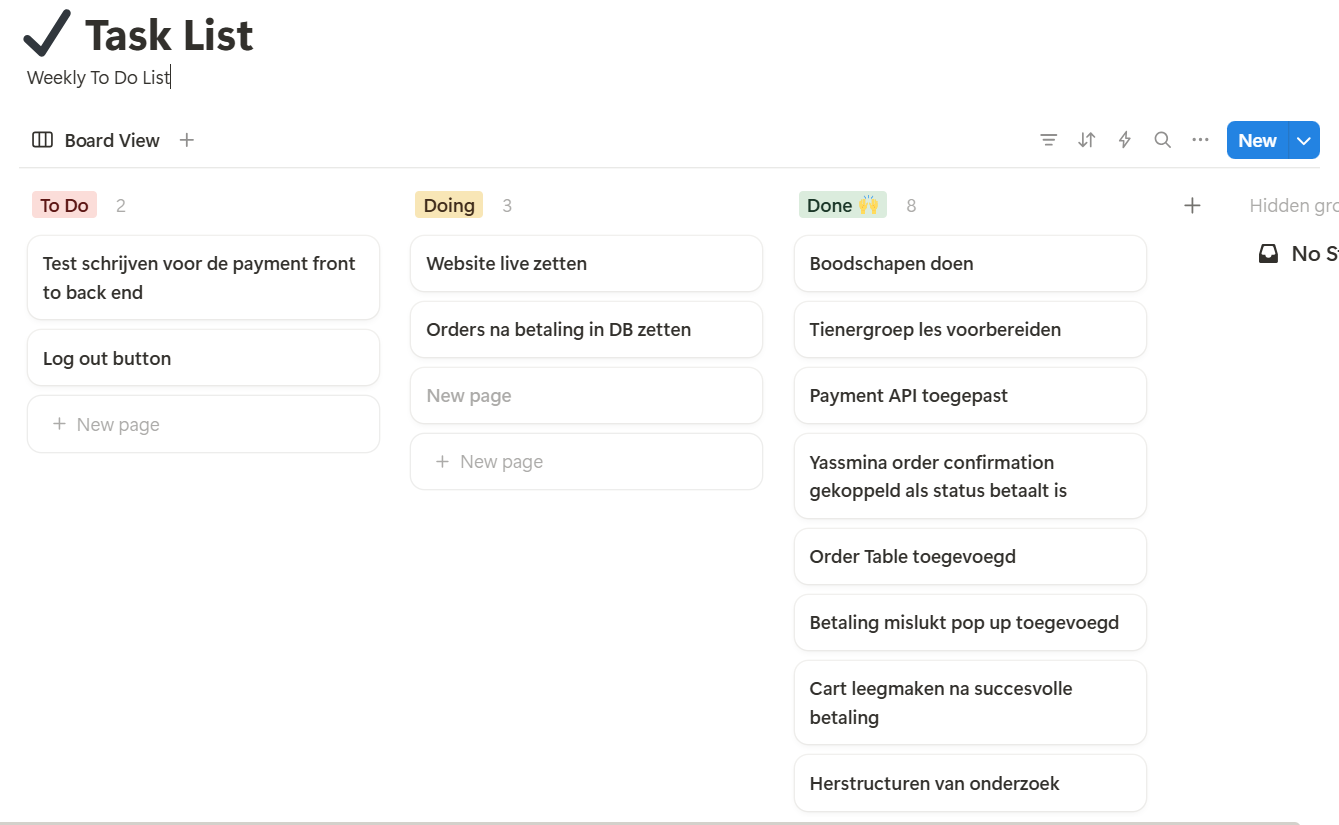Click the blue New button
This screenshot has width=1339, height=825.
click(x=1257, y=141)
